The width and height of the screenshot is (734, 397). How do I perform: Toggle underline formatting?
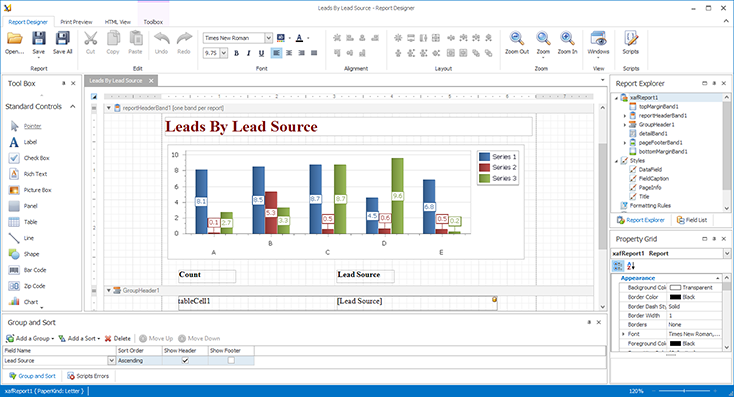pyautogui.click(x=261, y=53)
